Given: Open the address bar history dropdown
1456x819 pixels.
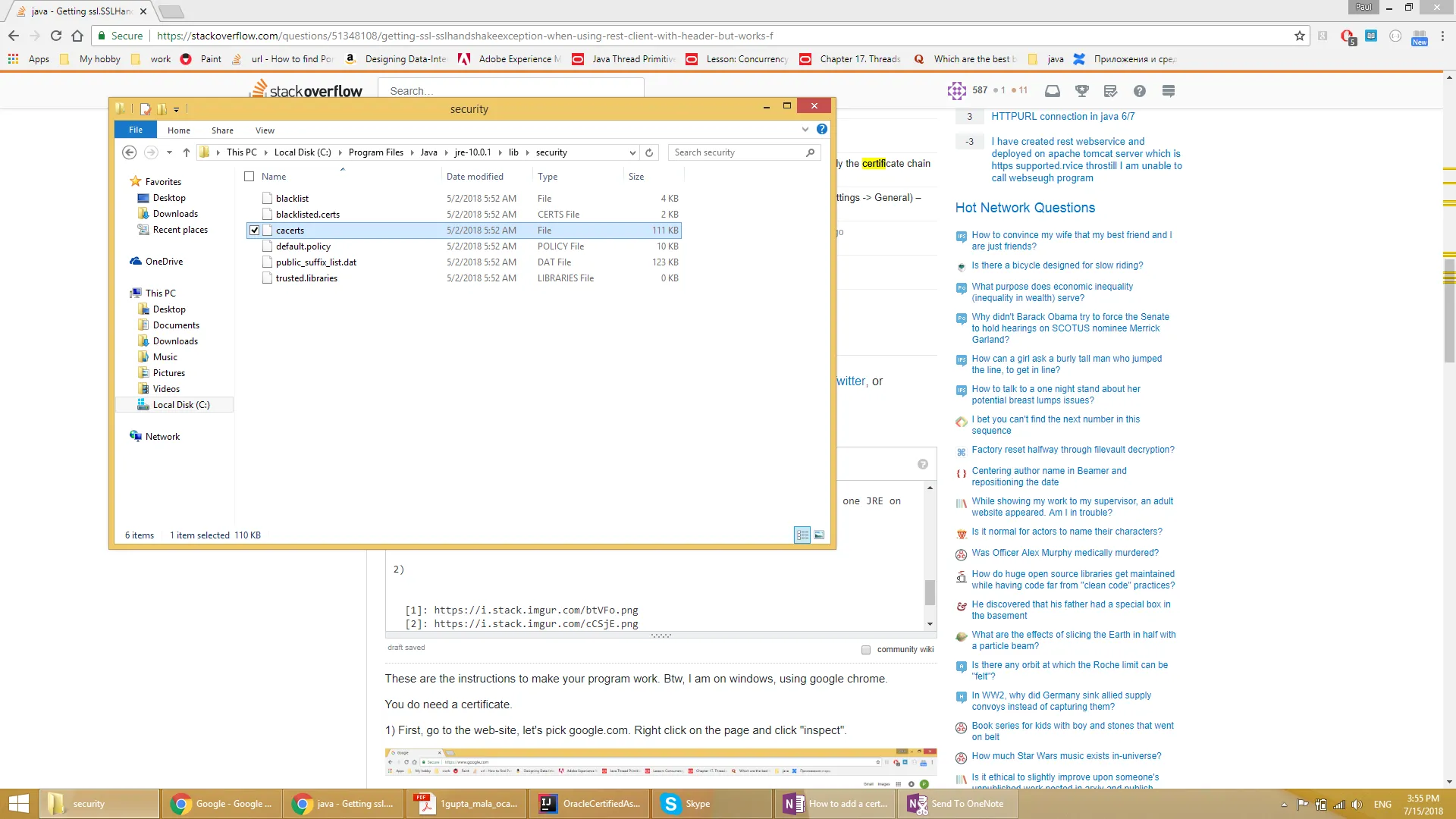Looking at the screenshot, I should pos(632,152).
